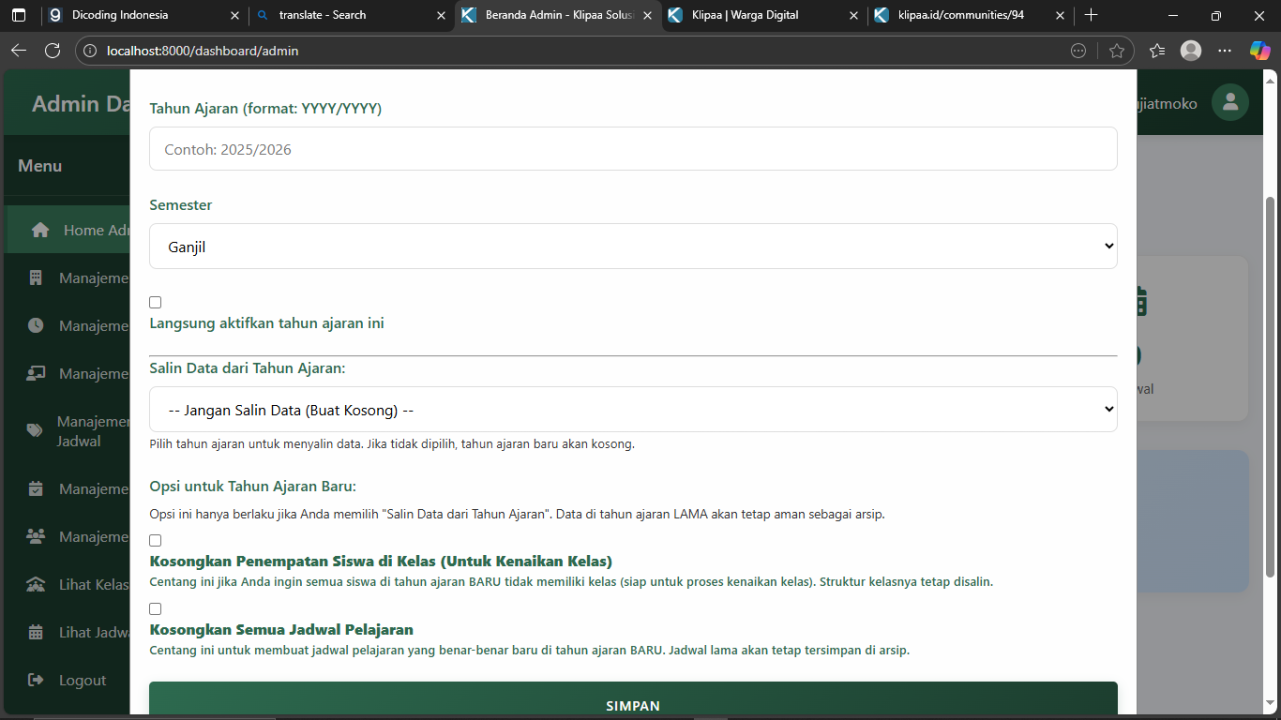This screenshot has width=1281, height=720.
Task: Check Kosongkan Penempatan Siswa di Kelas
Action: pyautogui.click(x=155, y=540)
